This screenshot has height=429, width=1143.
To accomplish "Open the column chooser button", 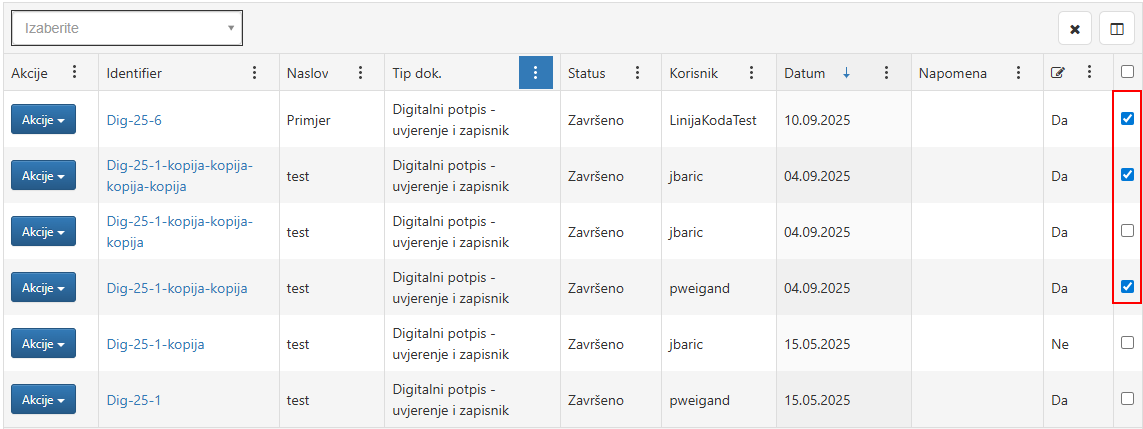I will tap(1116, 29).
